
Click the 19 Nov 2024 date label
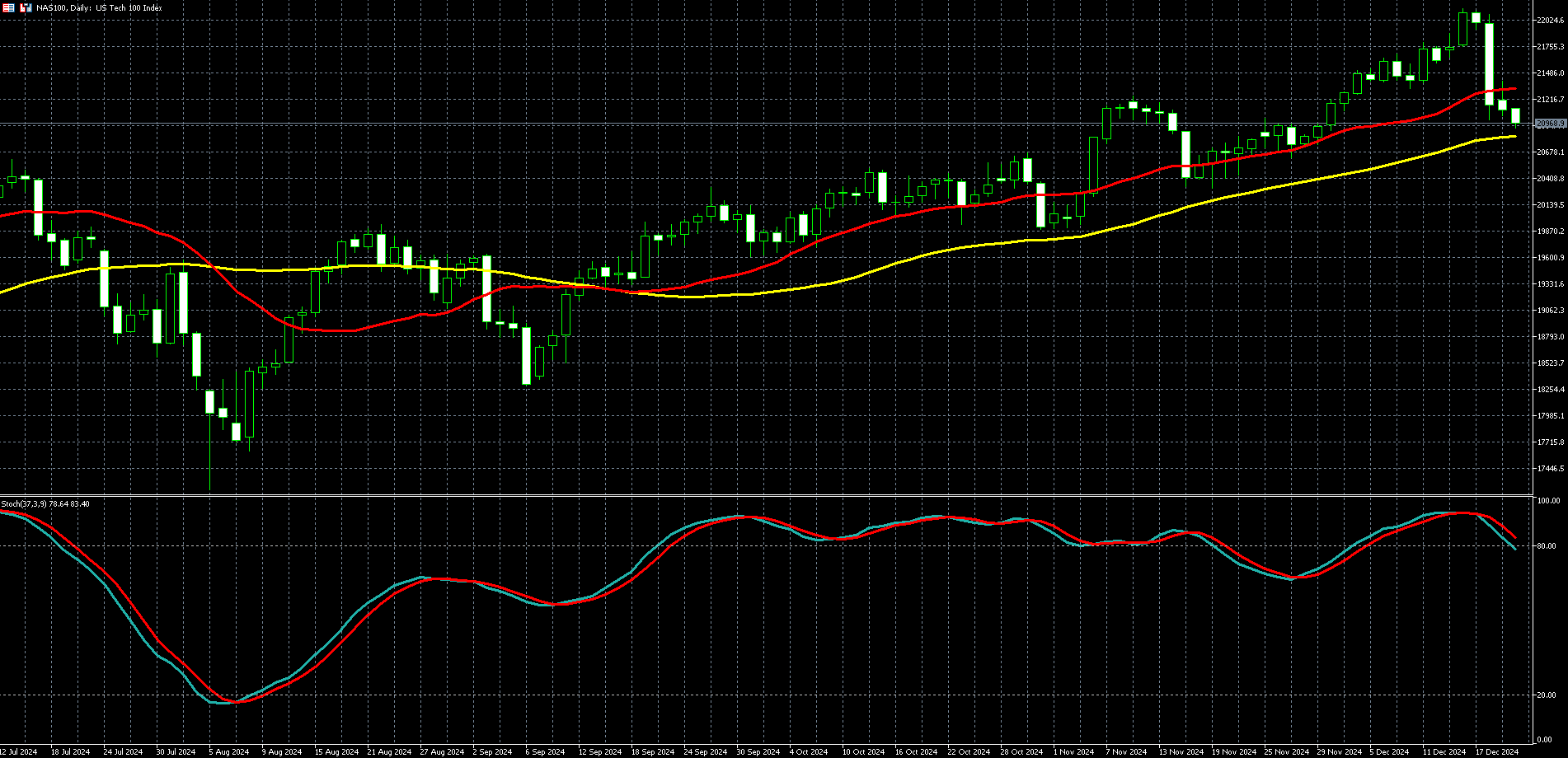pos(1233,752)
